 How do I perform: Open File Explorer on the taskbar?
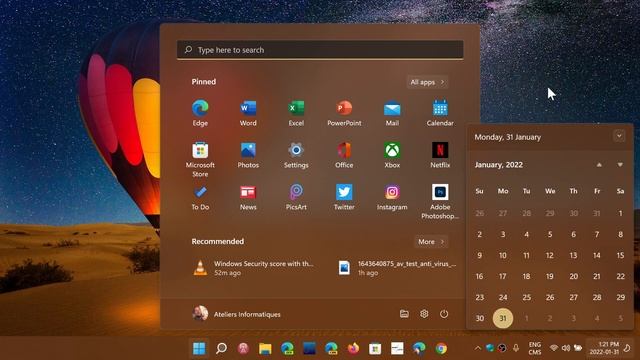[x=265, y=349]
